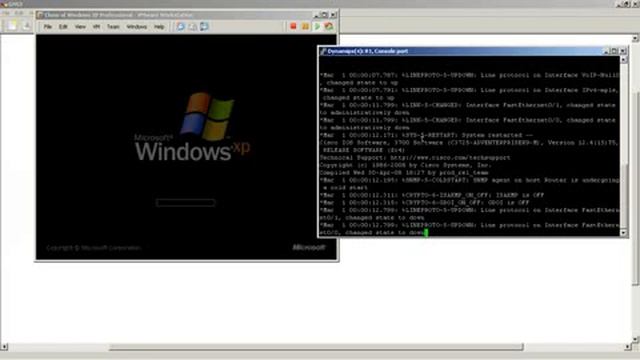
Task: Click middle gray snapshot icon in VMware toolbar
Action: pyautogui.click(x=193, y=27)
